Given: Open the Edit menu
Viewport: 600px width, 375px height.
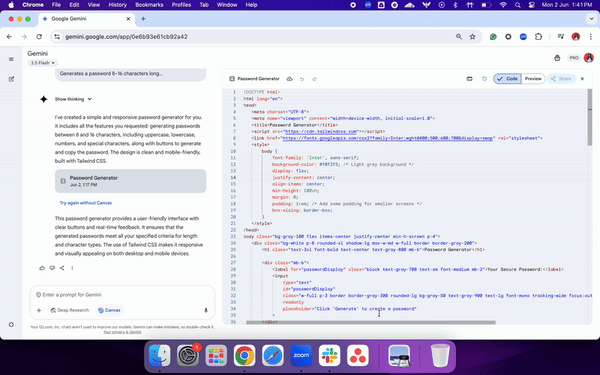Looking at the screenshot, I should 74,5.
